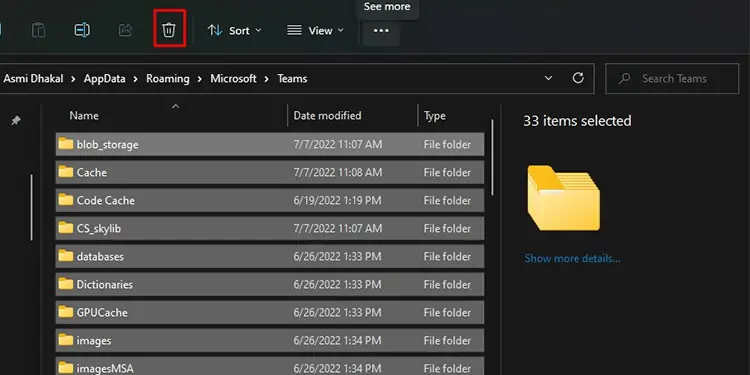Click the Rename icon in toolbar
750x375 pixels.
tap(82, 30)
